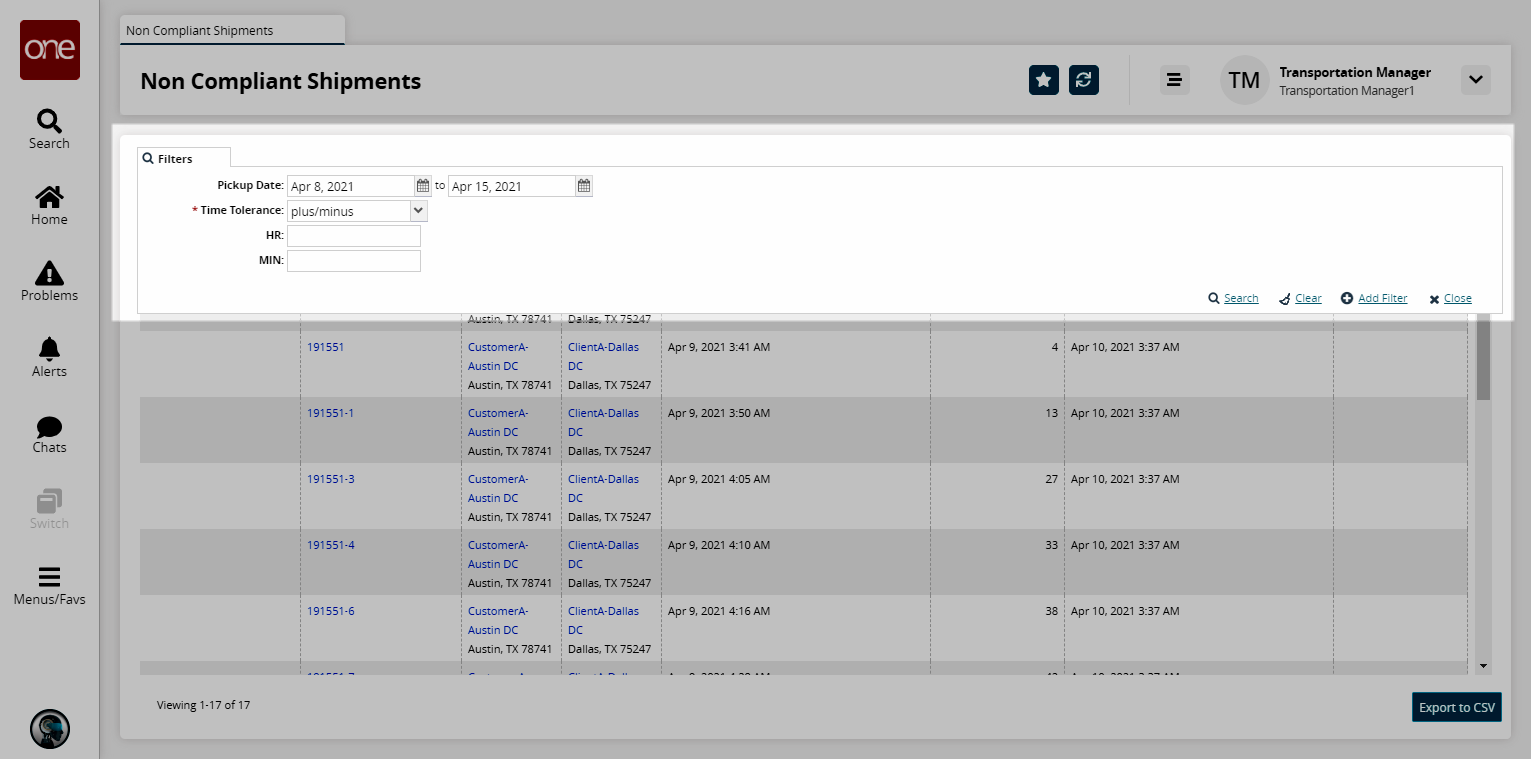Open calendar for Pickup Date end

point(584,186)
